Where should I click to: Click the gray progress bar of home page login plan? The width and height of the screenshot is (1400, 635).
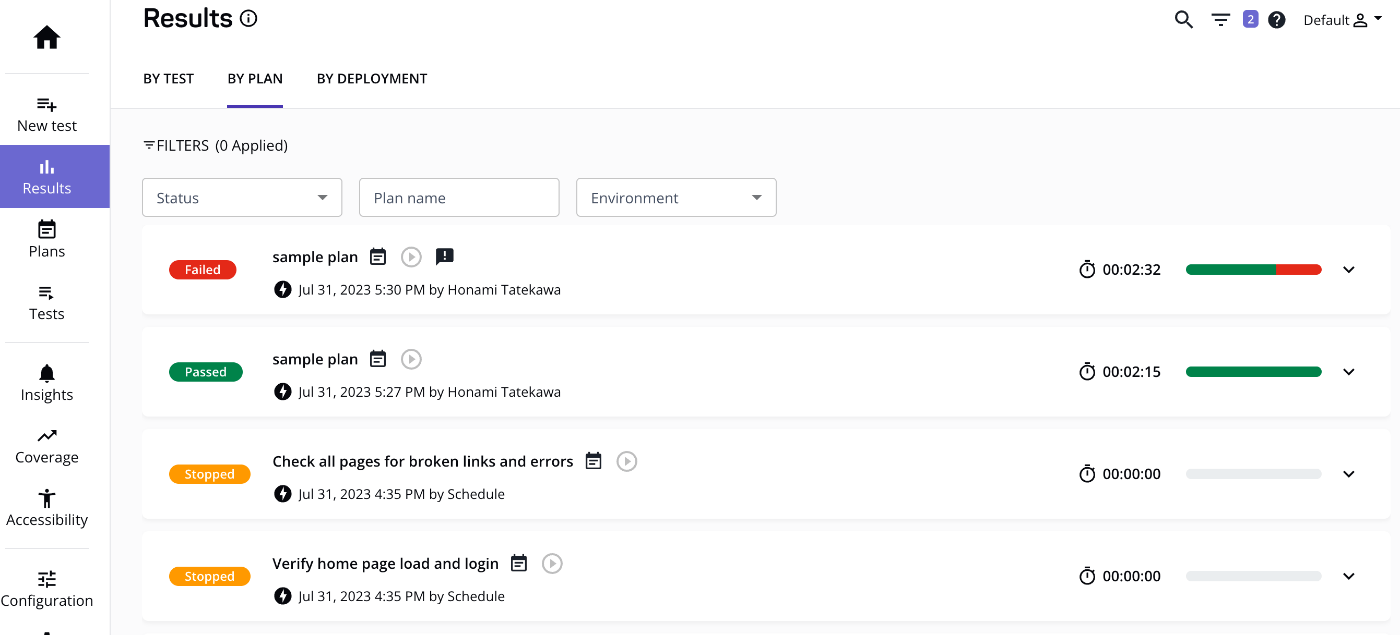point(1254,576)
